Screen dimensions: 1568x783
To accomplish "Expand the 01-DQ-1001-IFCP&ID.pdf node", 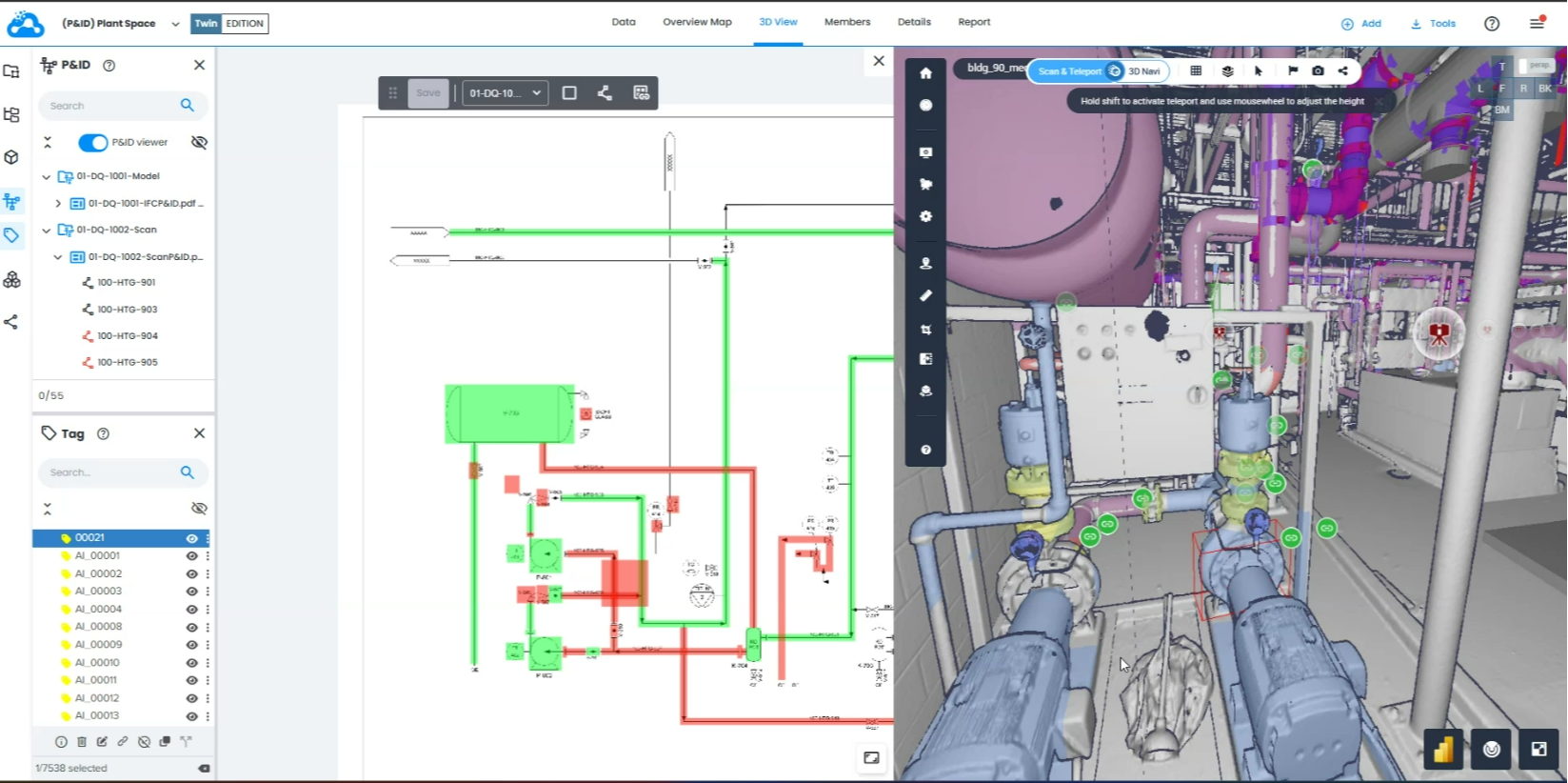I will click(x=58, y=204).
